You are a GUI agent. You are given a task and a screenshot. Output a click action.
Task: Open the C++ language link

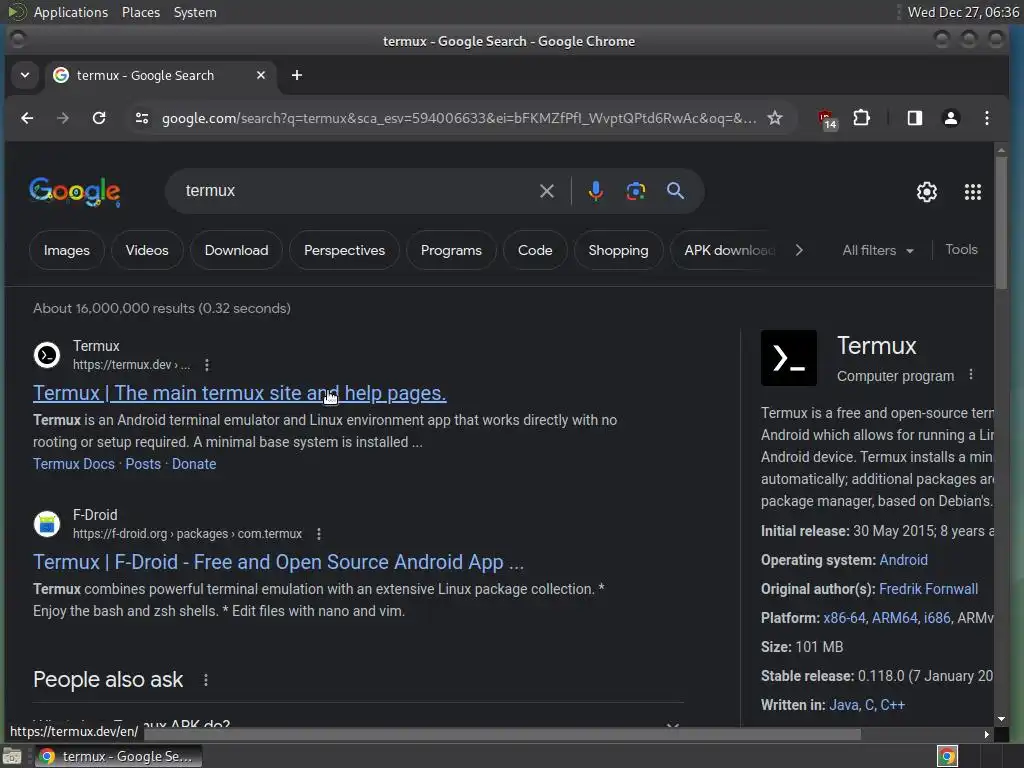point(892,705)
